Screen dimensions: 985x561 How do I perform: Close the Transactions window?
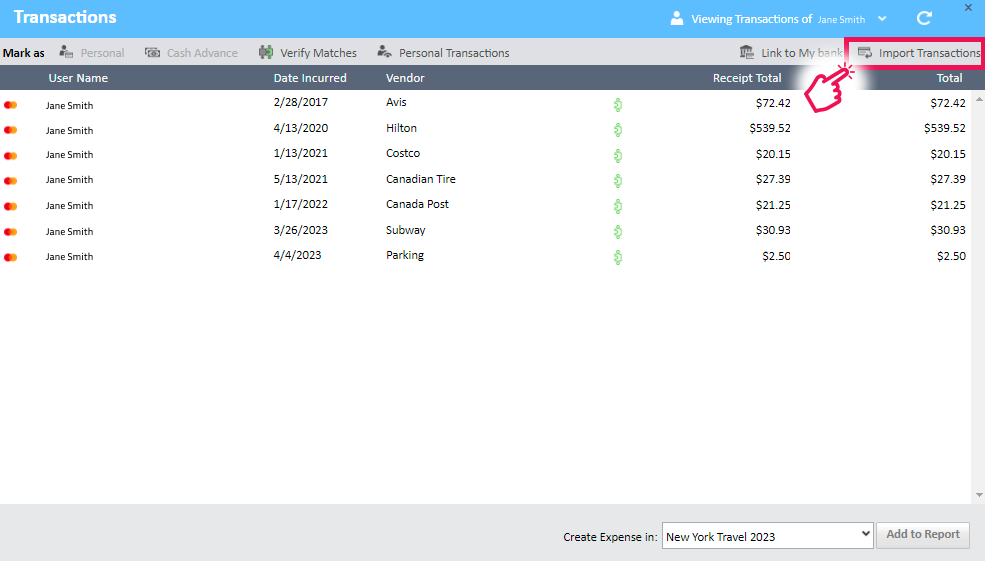967,7
